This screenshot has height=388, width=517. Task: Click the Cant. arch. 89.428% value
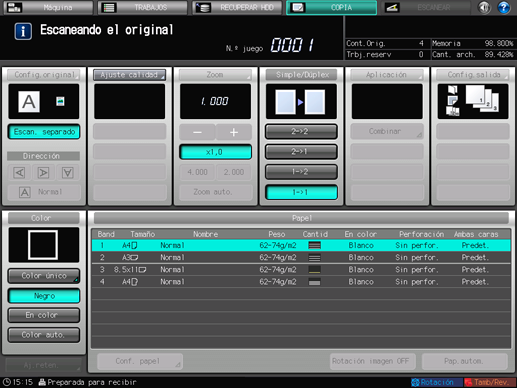pyautogui.click(x=499, y=54)
